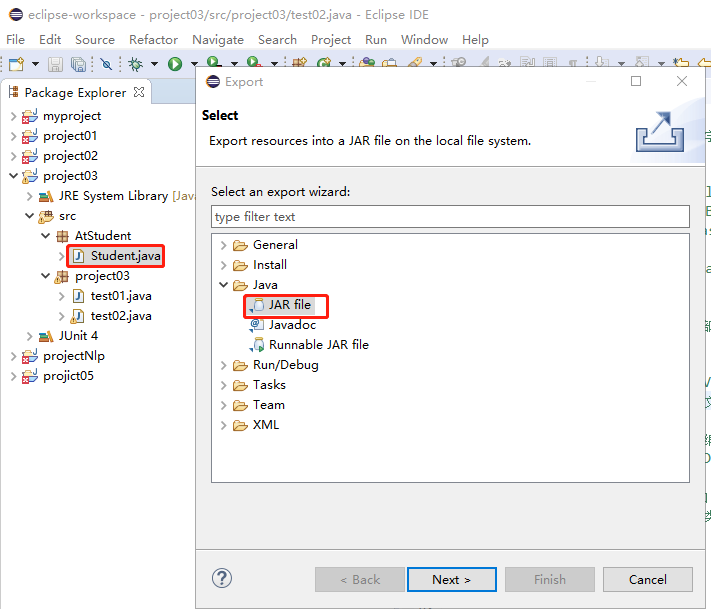Click the Save All toolbar icon
711x609 pixels.
coord(78,64)
